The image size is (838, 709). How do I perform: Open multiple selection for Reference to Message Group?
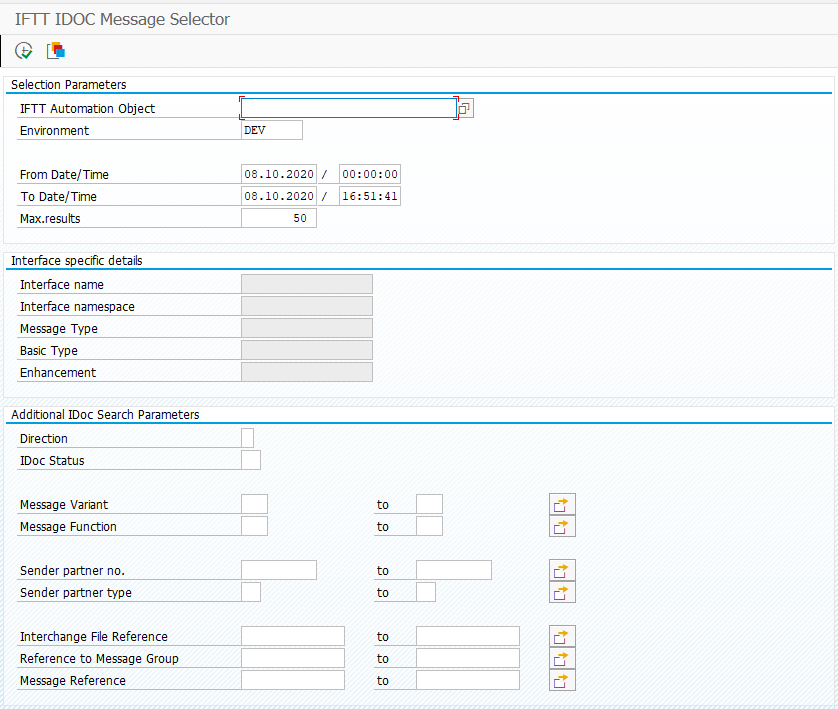point(562,658)
